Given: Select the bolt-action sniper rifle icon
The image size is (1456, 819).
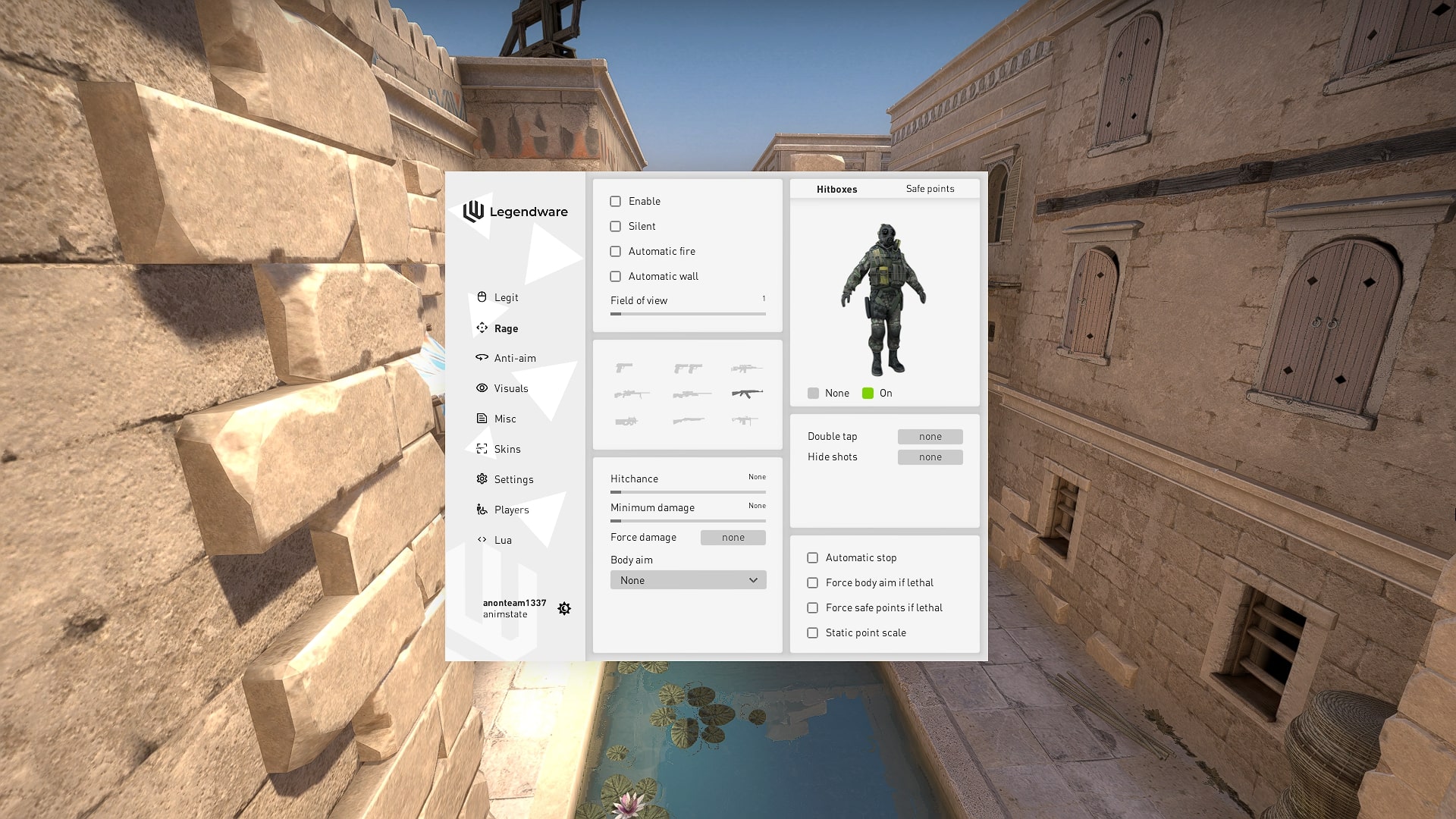Looking at the screenshot, I should 691,394.
